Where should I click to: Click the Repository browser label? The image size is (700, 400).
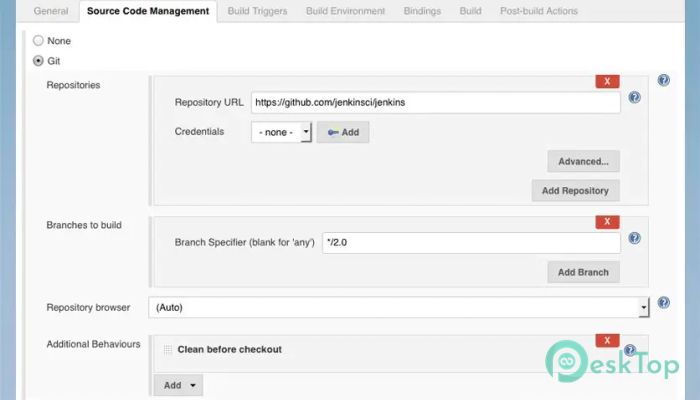pos(88,308)
